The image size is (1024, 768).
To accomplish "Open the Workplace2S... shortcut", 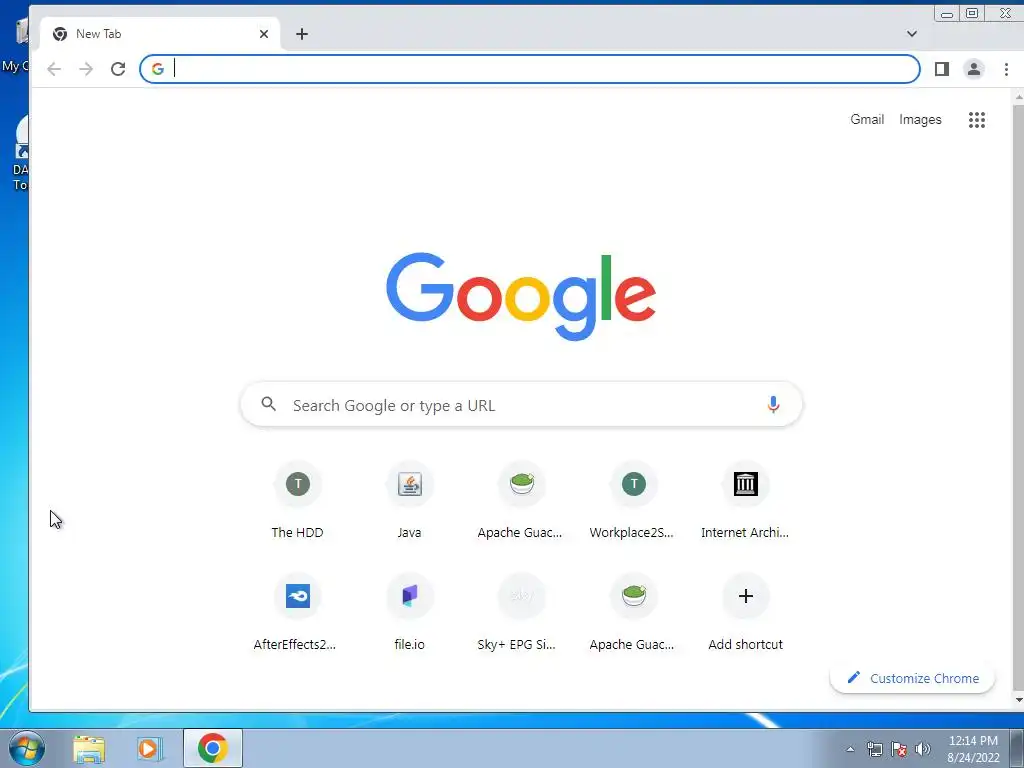I will [x=633, y=501].
